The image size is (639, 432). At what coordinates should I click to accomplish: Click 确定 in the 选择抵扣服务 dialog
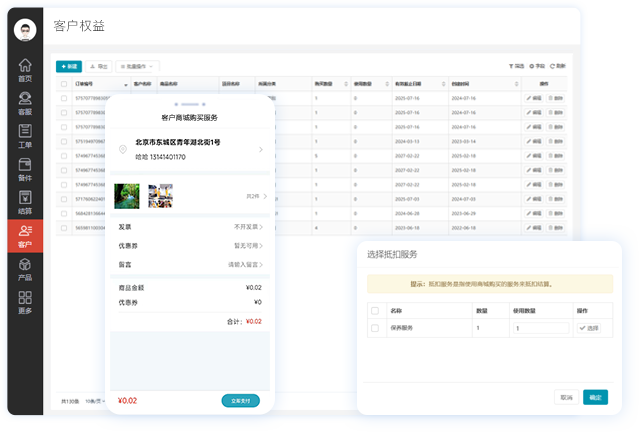point(595,397)
